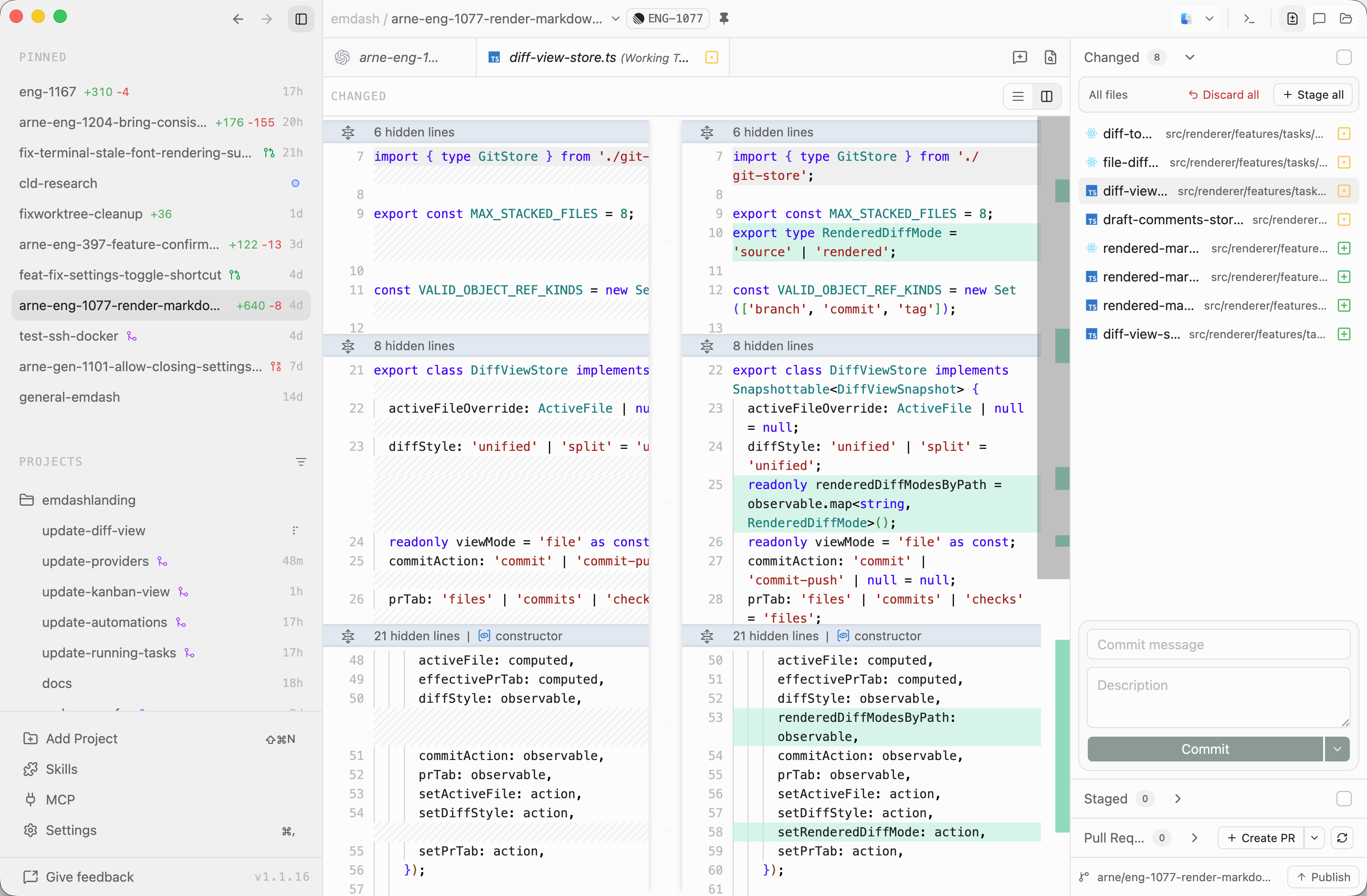The width and height of the screenshot is (1367, 896).
Task: Select the diff changes panel icon
Action: tap(1292, 19)
